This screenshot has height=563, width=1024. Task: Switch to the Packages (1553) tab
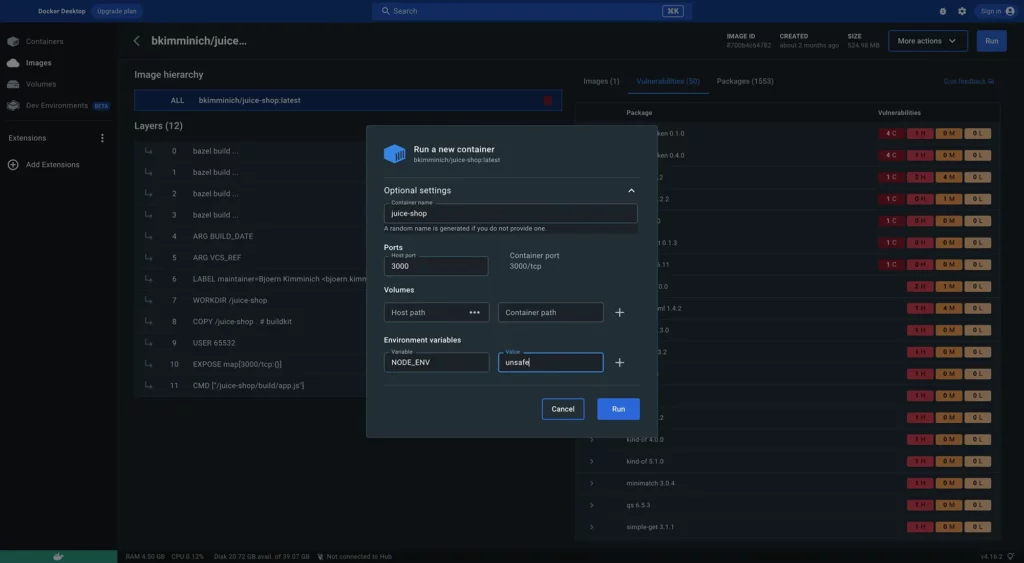744,81
